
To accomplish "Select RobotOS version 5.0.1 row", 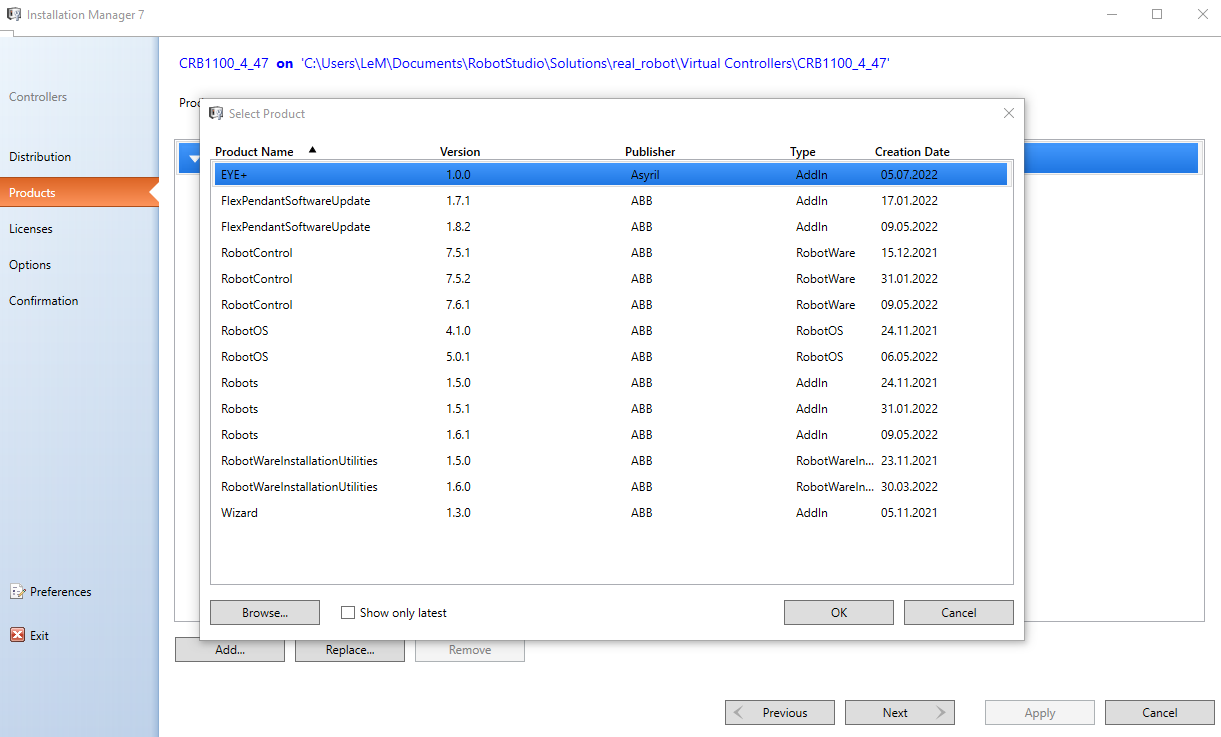I will [x=611, y=357].
